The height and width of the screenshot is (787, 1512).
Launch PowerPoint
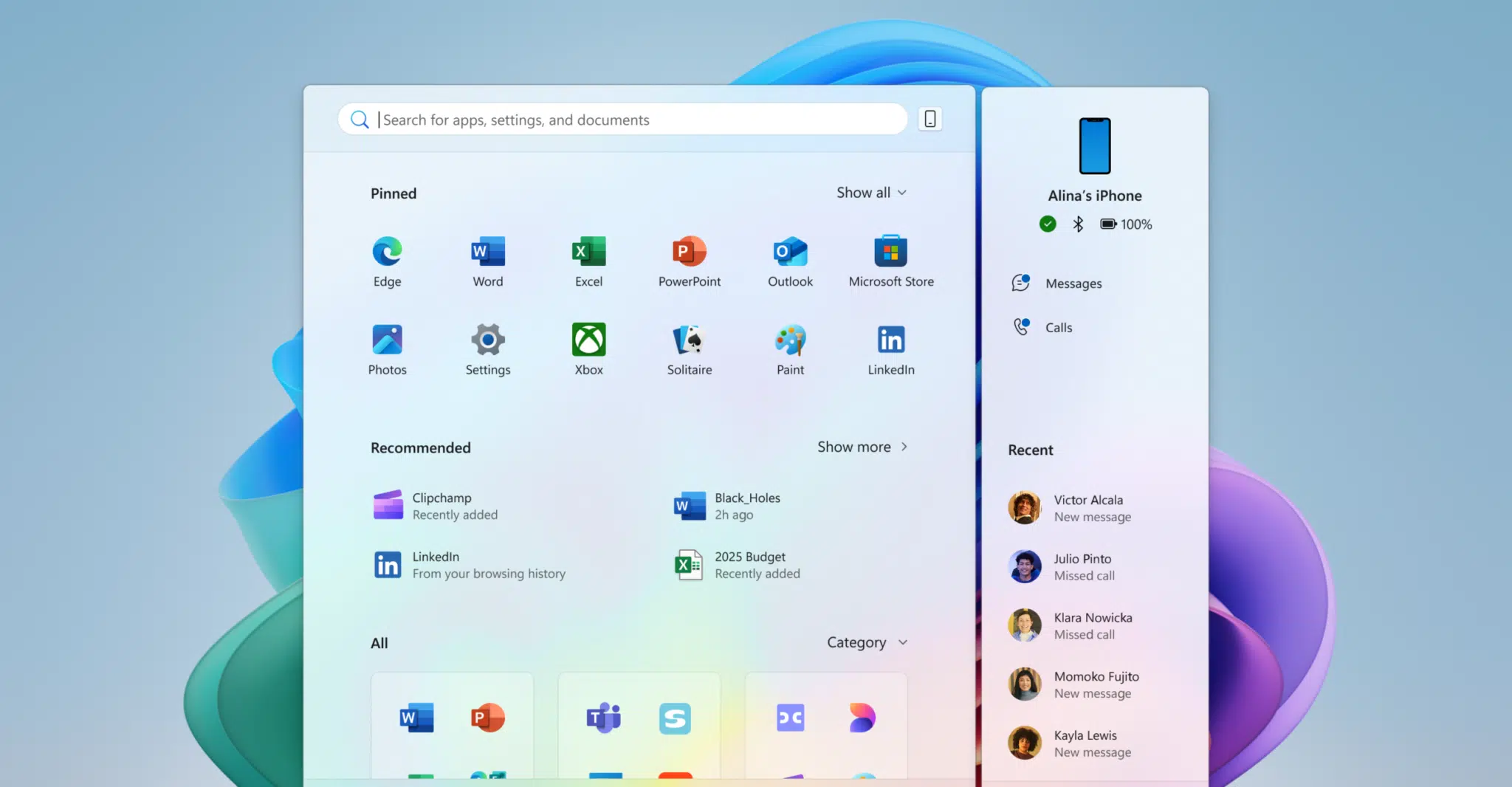pos(689,260)
